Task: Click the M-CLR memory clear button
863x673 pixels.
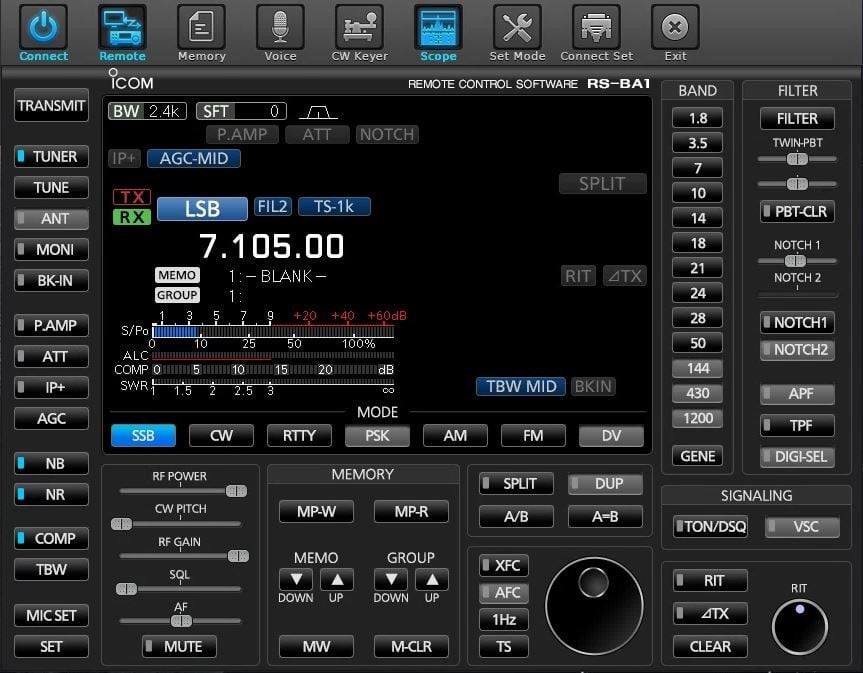Action: point(411,646)
